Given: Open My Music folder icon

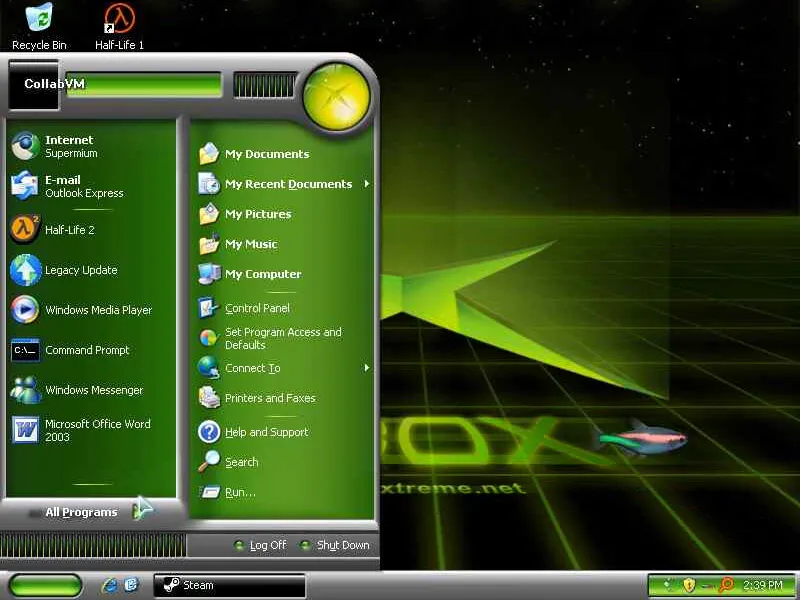Looking at the screenshot, I should click(x=209, y=244).
